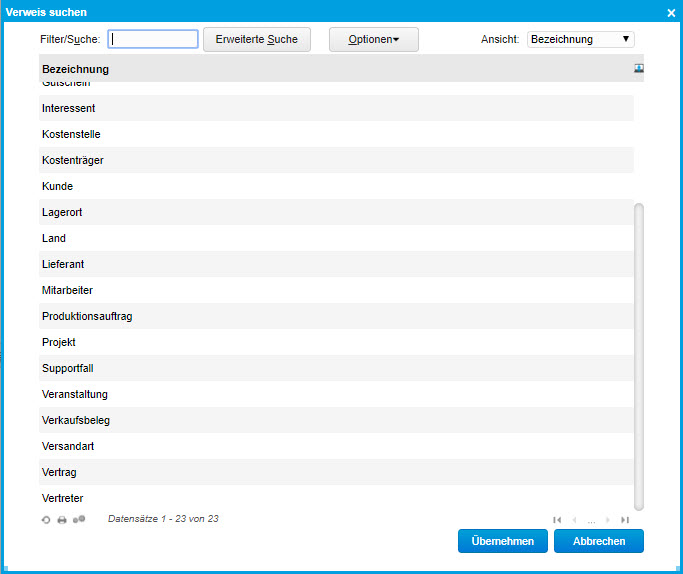
Task: Select the Lieferant row
Action: pos(63,264)
